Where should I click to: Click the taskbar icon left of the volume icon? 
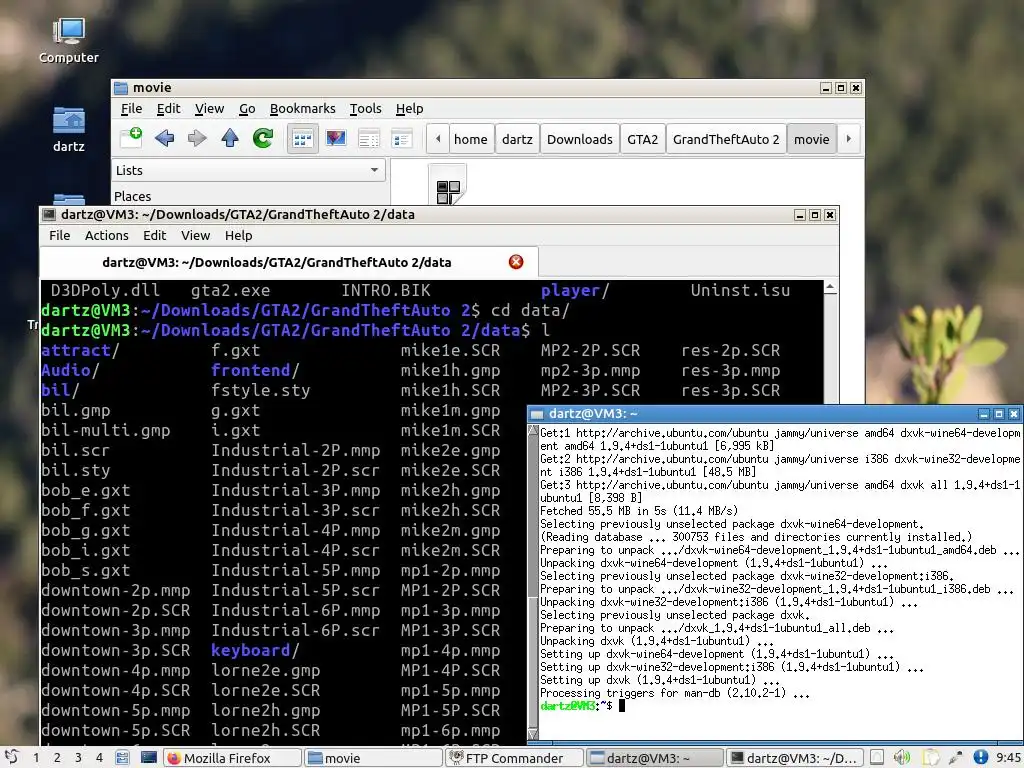pos(877,758)
